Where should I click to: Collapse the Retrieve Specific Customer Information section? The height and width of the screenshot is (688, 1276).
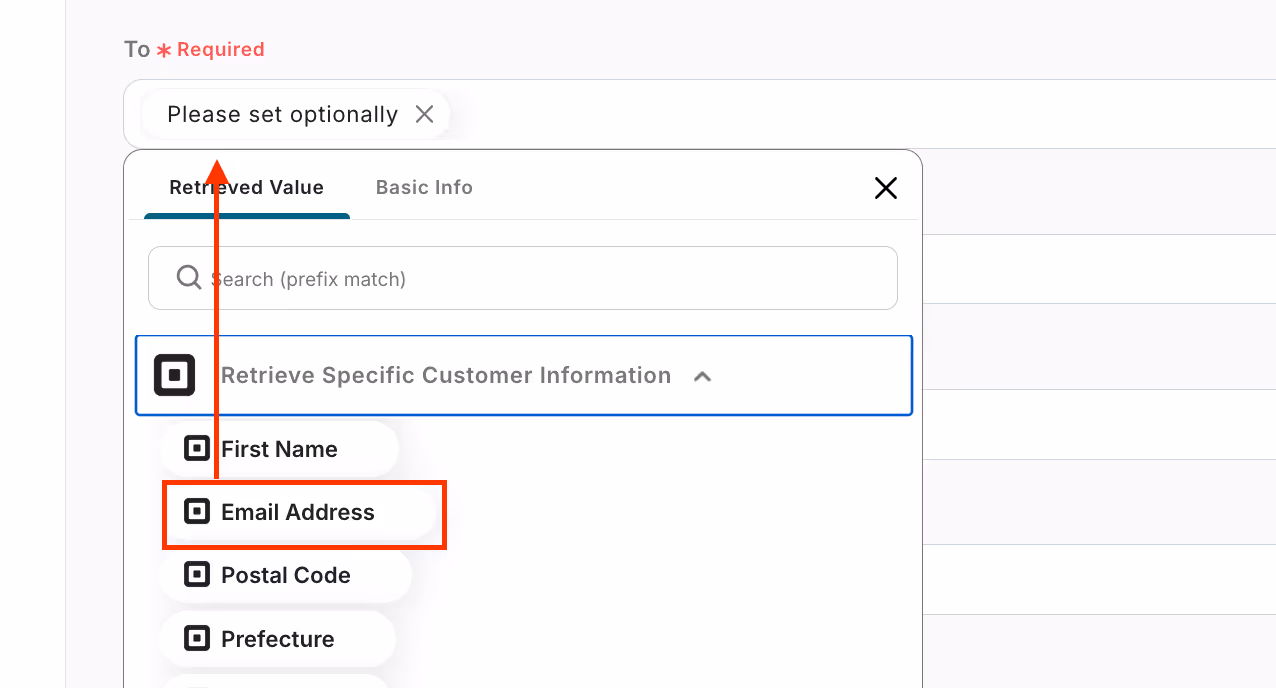point(702,377)
